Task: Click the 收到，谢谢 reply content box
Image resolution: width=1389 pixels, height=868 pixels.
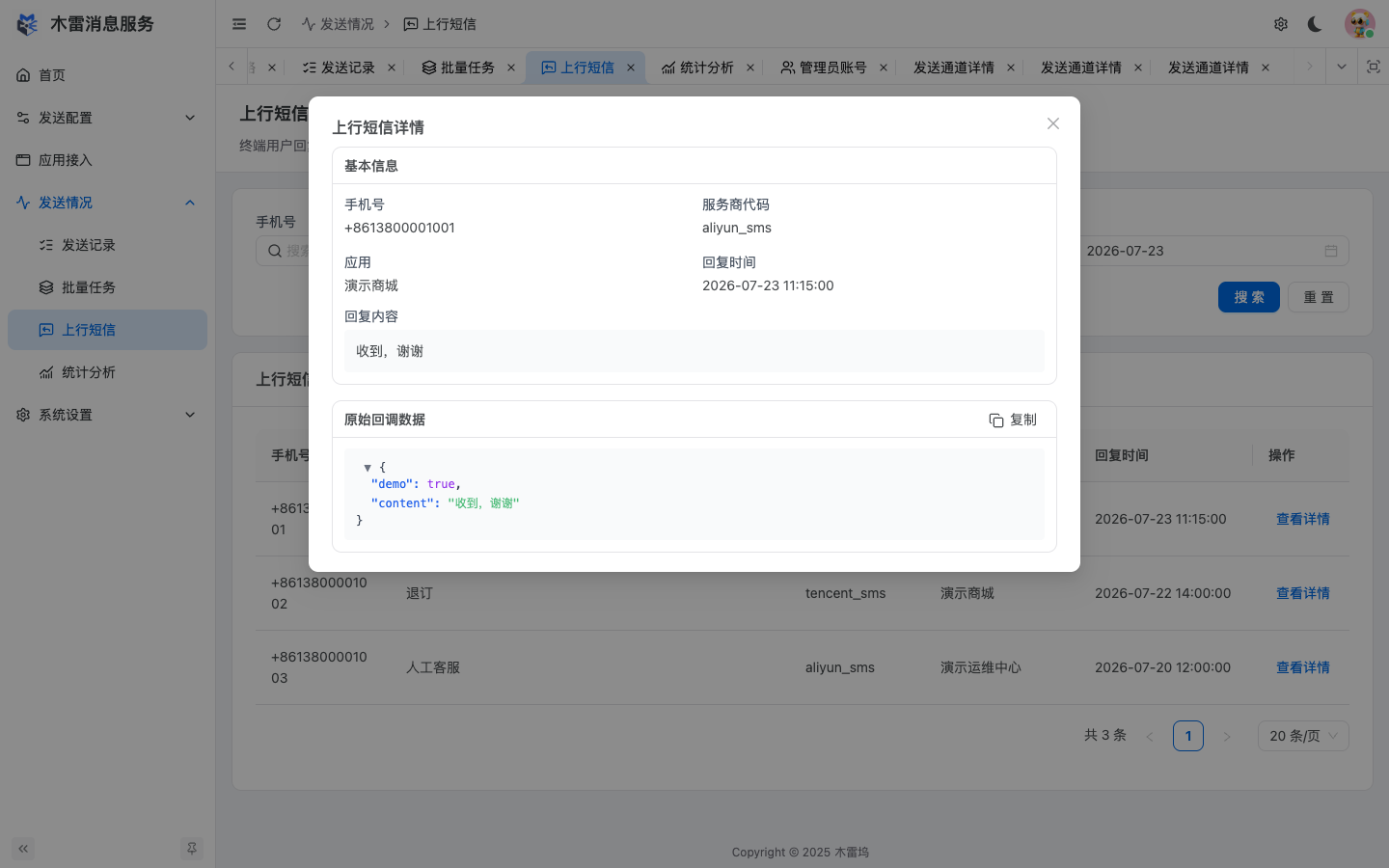Action: coord(694,351)
